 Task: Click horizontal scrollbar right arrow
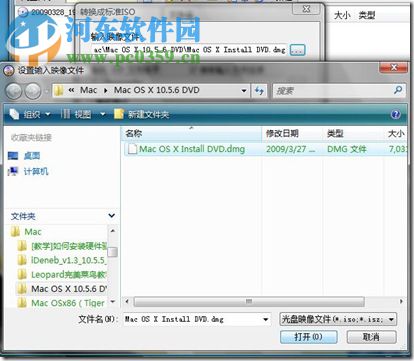click(x=401, y=302)
